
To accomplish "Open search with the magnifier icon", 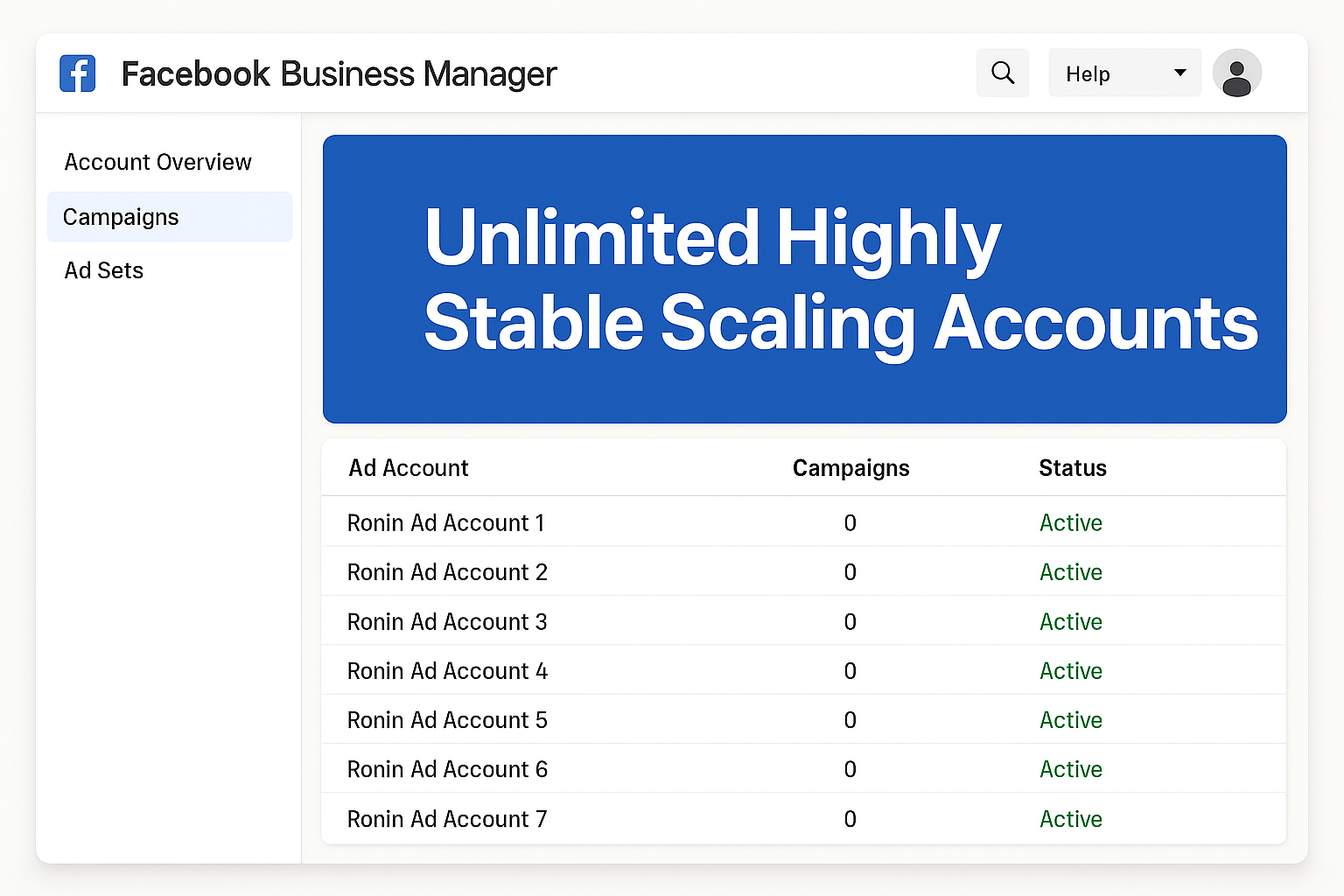I will click(x=1003, y=73).
